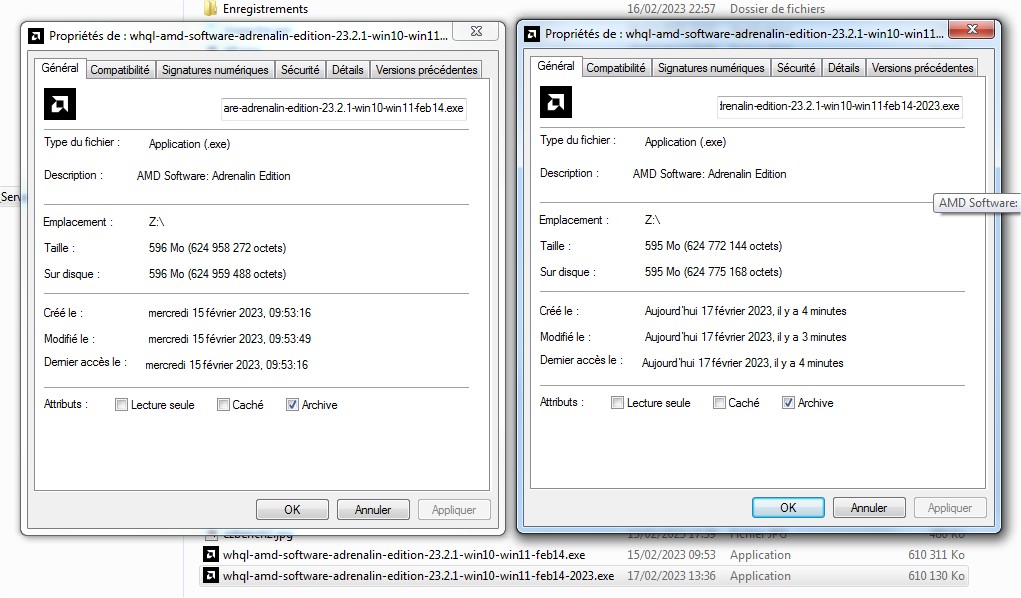Screen dimensions: 1021x598
Task: Open Versions précédentes tab in right dialog
Action: pos(923,68)
